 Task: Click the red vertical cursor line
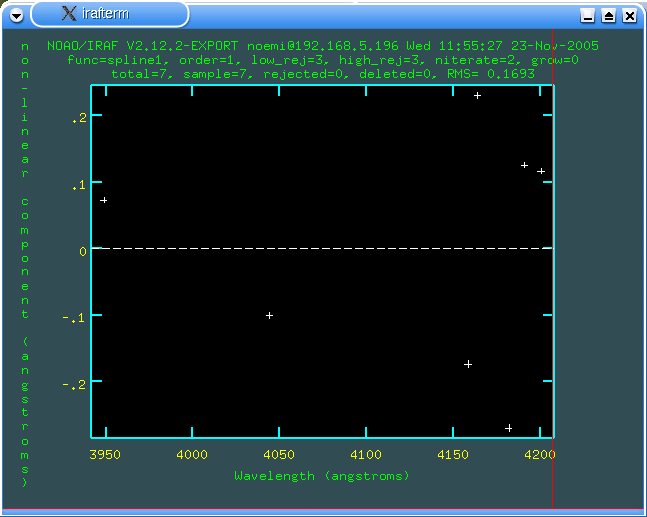pyautogui.click(x=552, y=300)
